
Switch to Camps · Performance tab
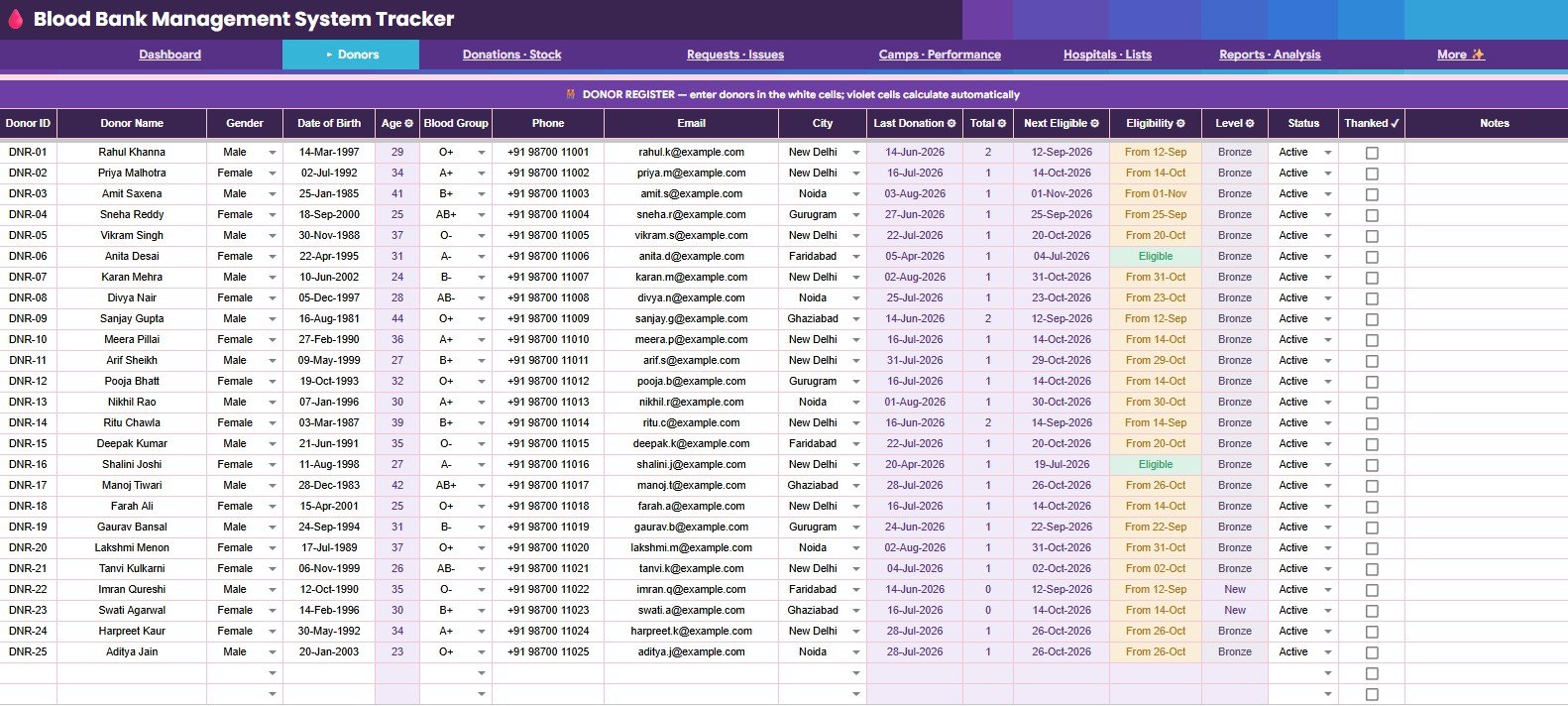tap(940, 55)
